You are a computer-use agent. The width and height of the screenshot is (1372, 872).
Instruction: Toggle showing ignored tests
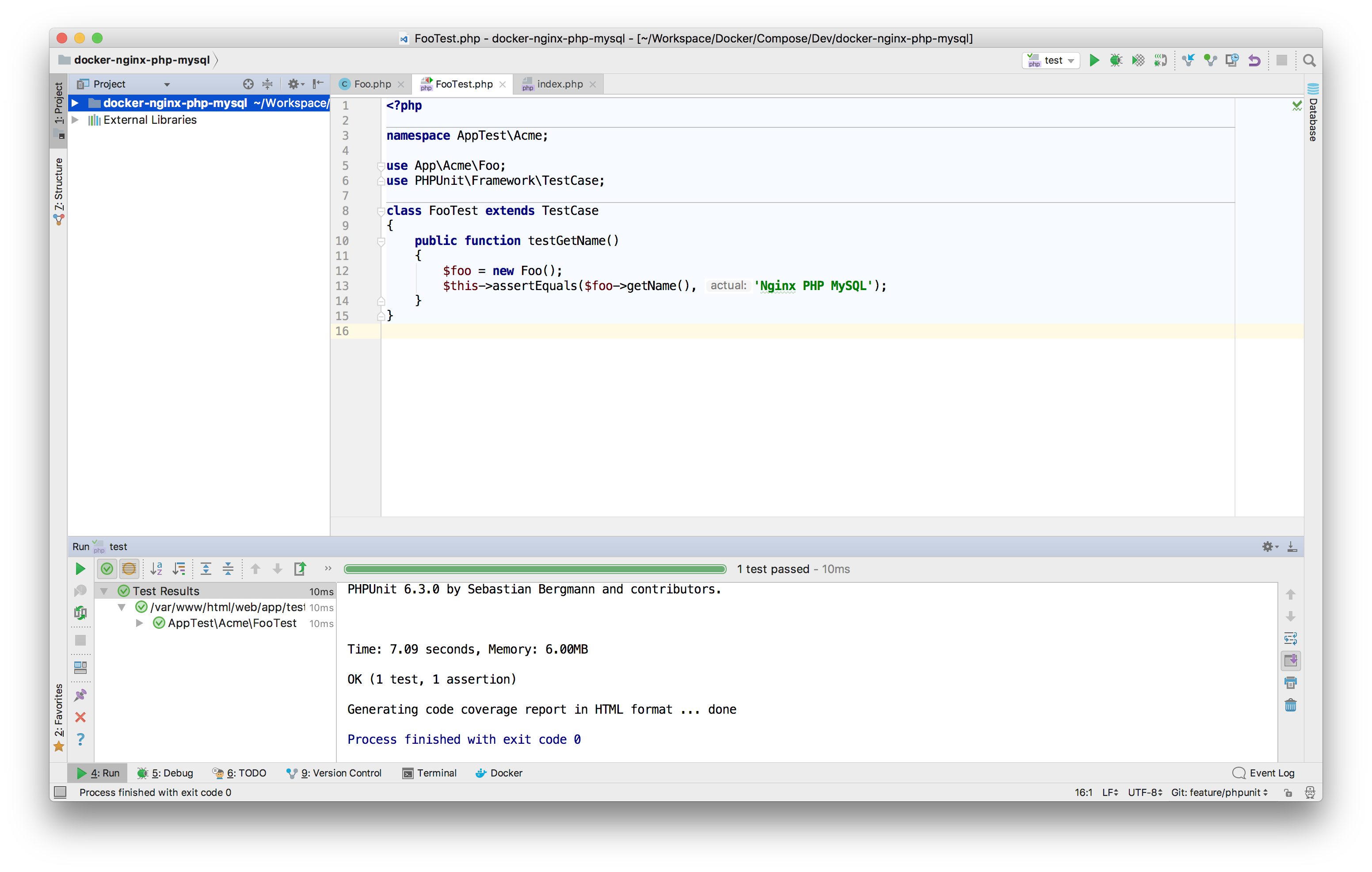(129, 568)
